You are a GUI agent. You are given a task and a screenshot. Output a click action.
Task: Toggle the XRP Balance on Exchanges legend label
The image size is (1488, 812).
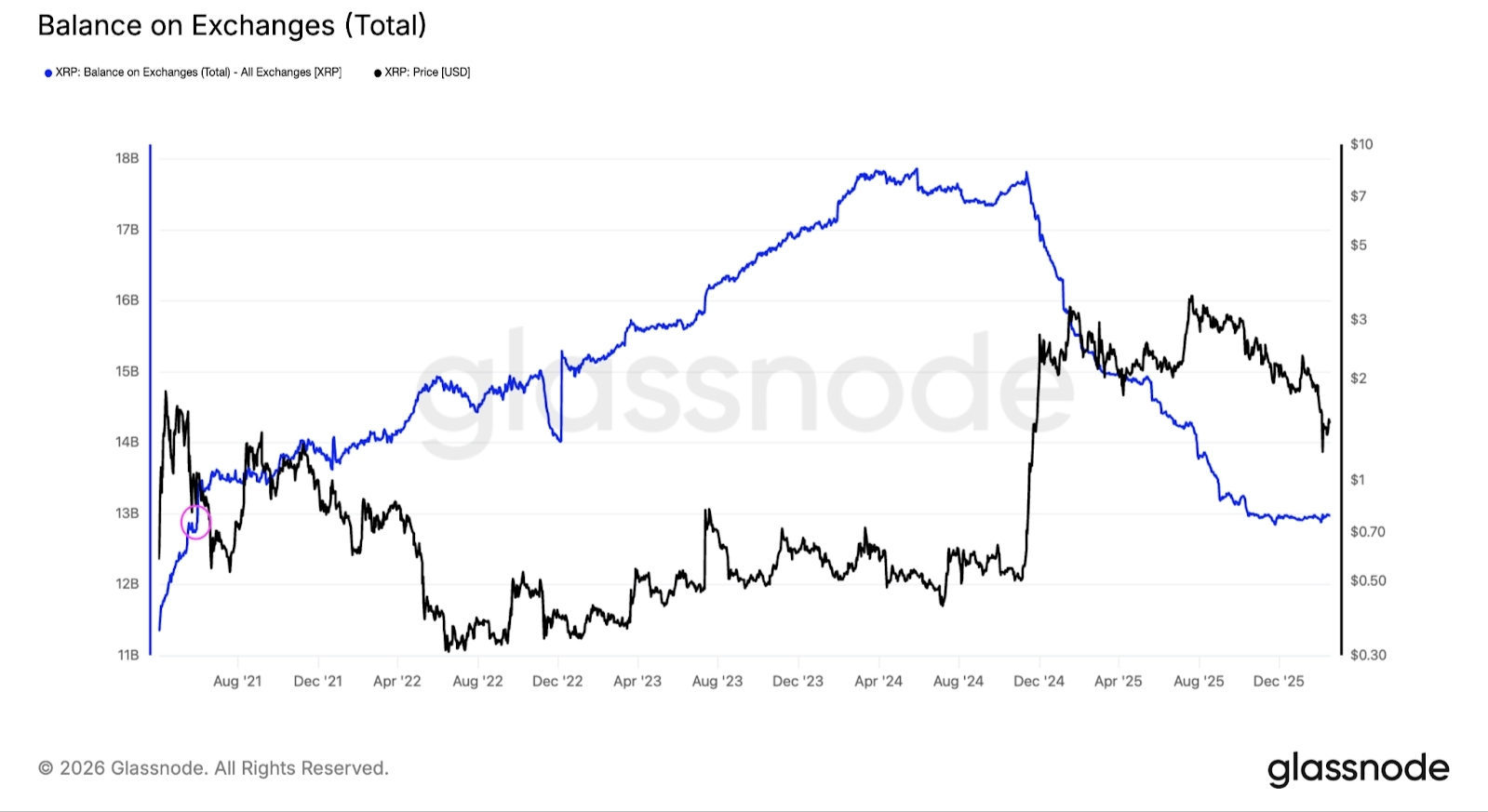tap(198, 73)
